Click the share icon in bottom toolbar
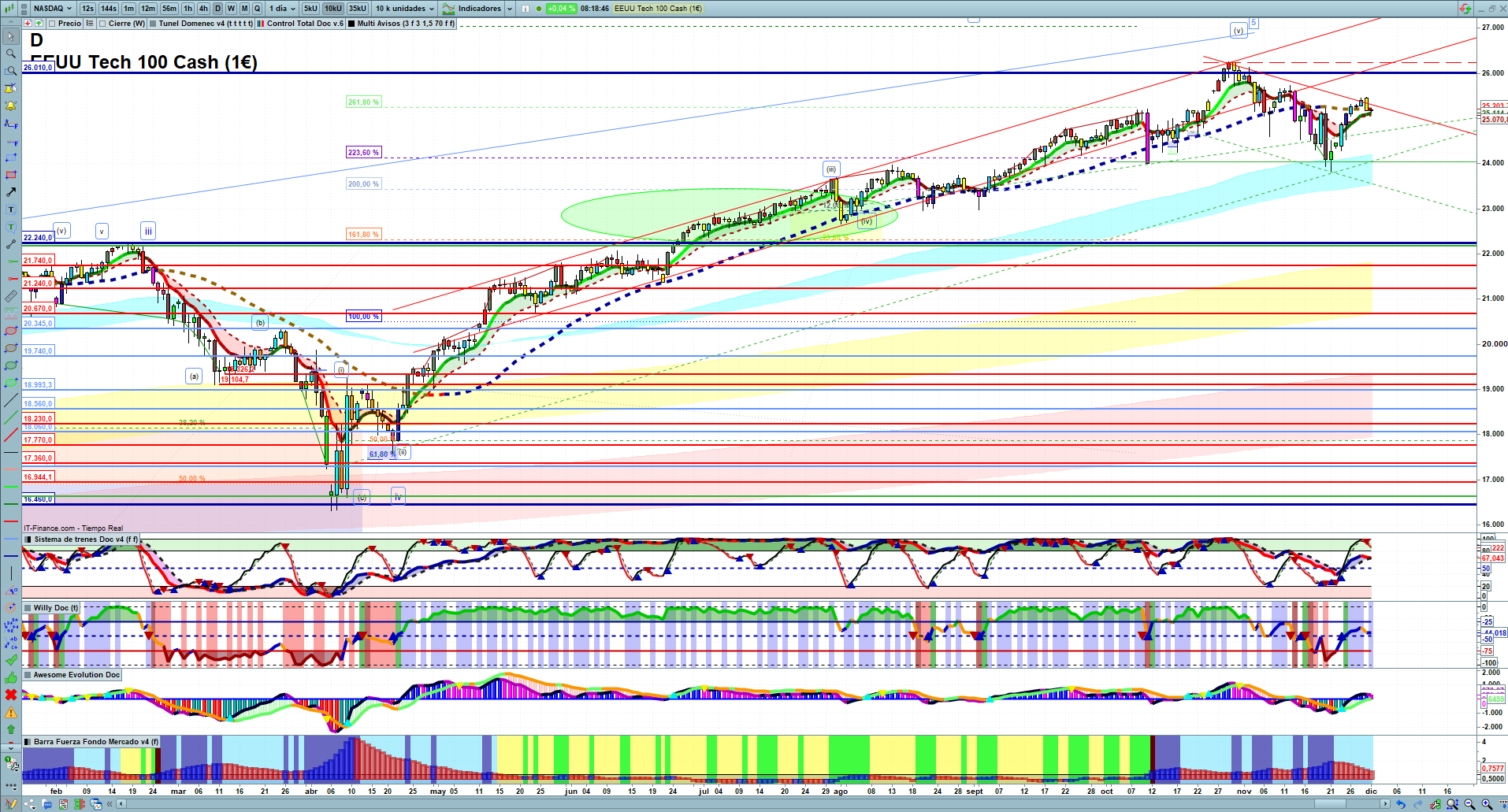 tap(30, 804)
